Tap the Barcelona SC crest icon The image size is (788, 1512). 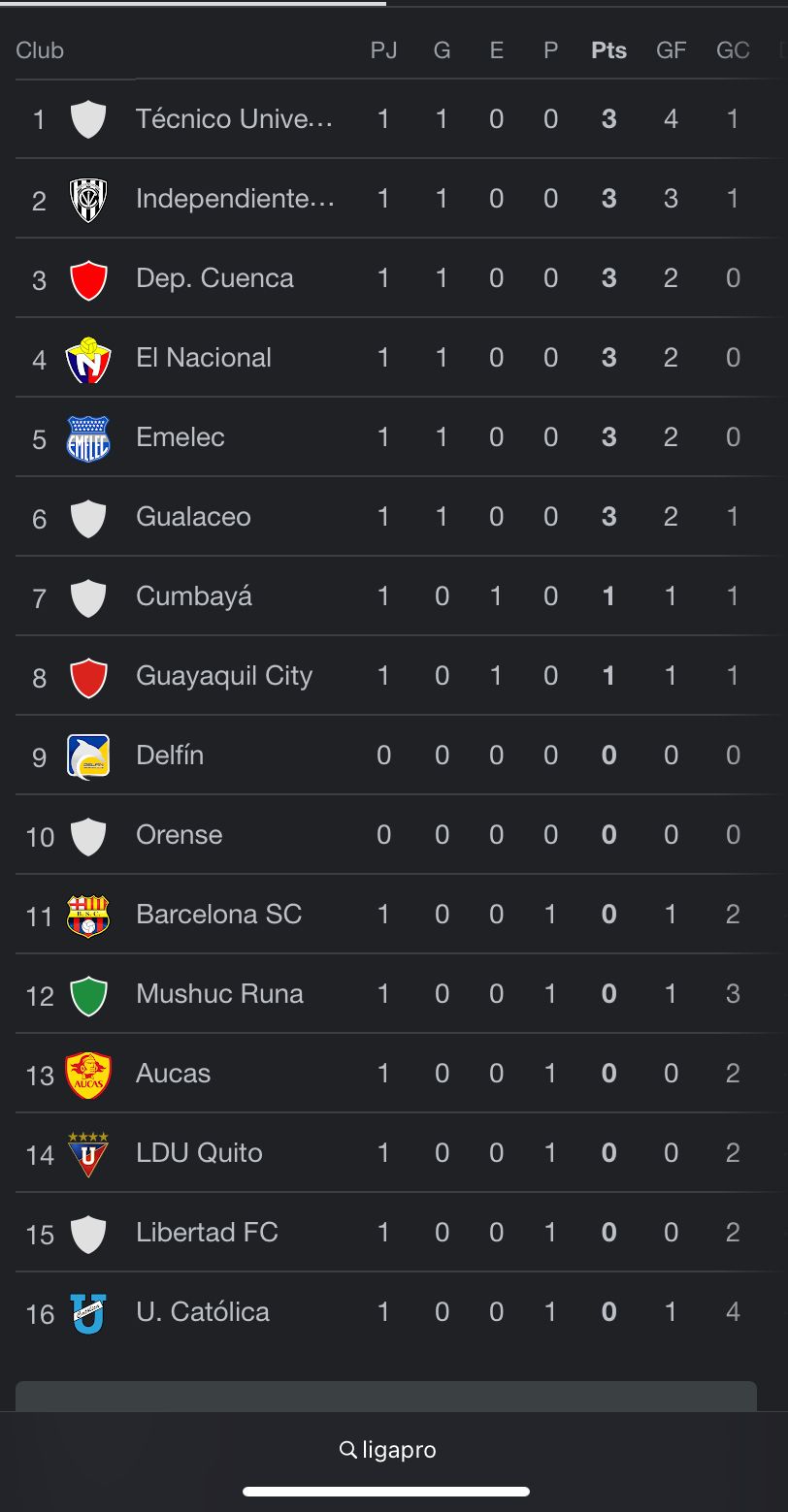click(x=88, y=916)
